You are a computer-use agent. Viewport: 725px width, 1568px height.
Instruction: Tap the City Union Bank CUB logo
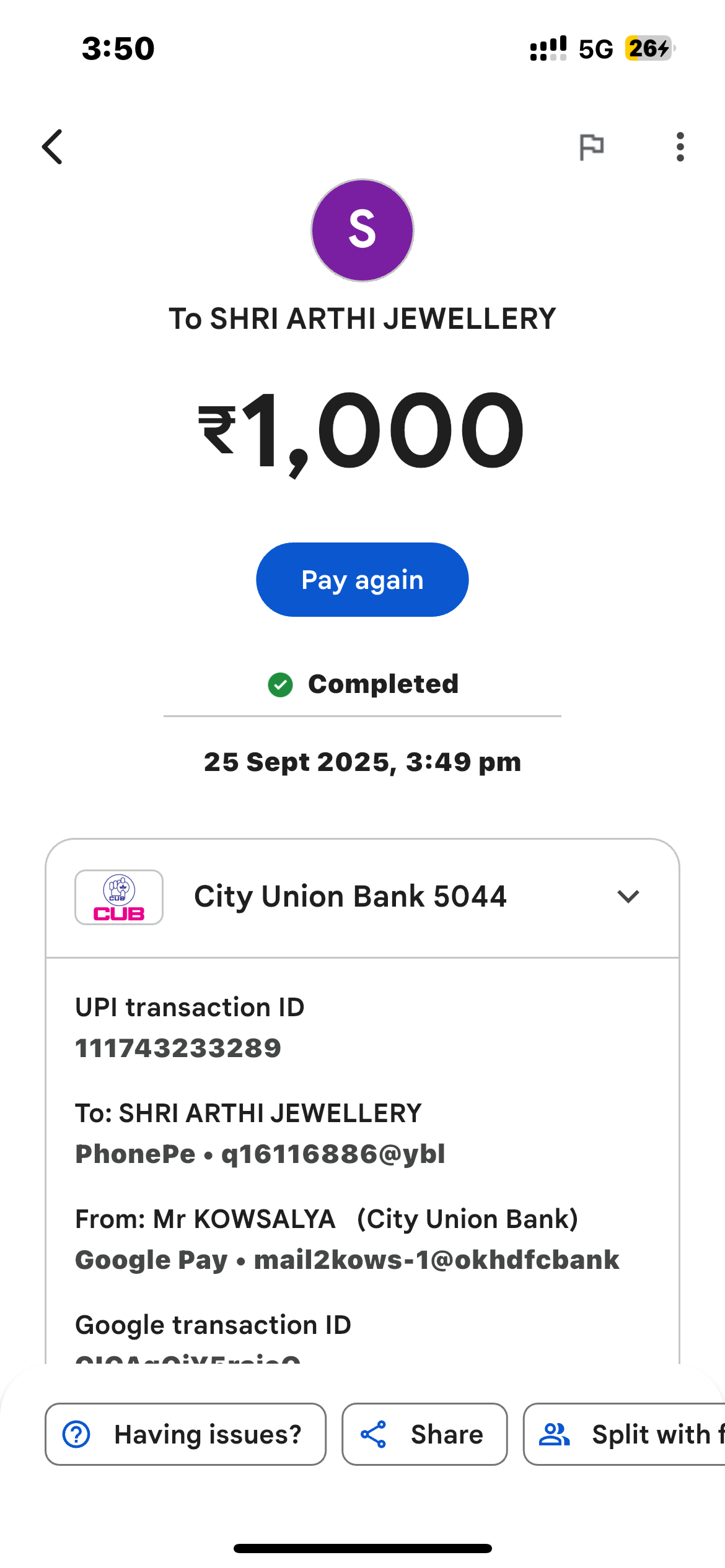(119, 897)
